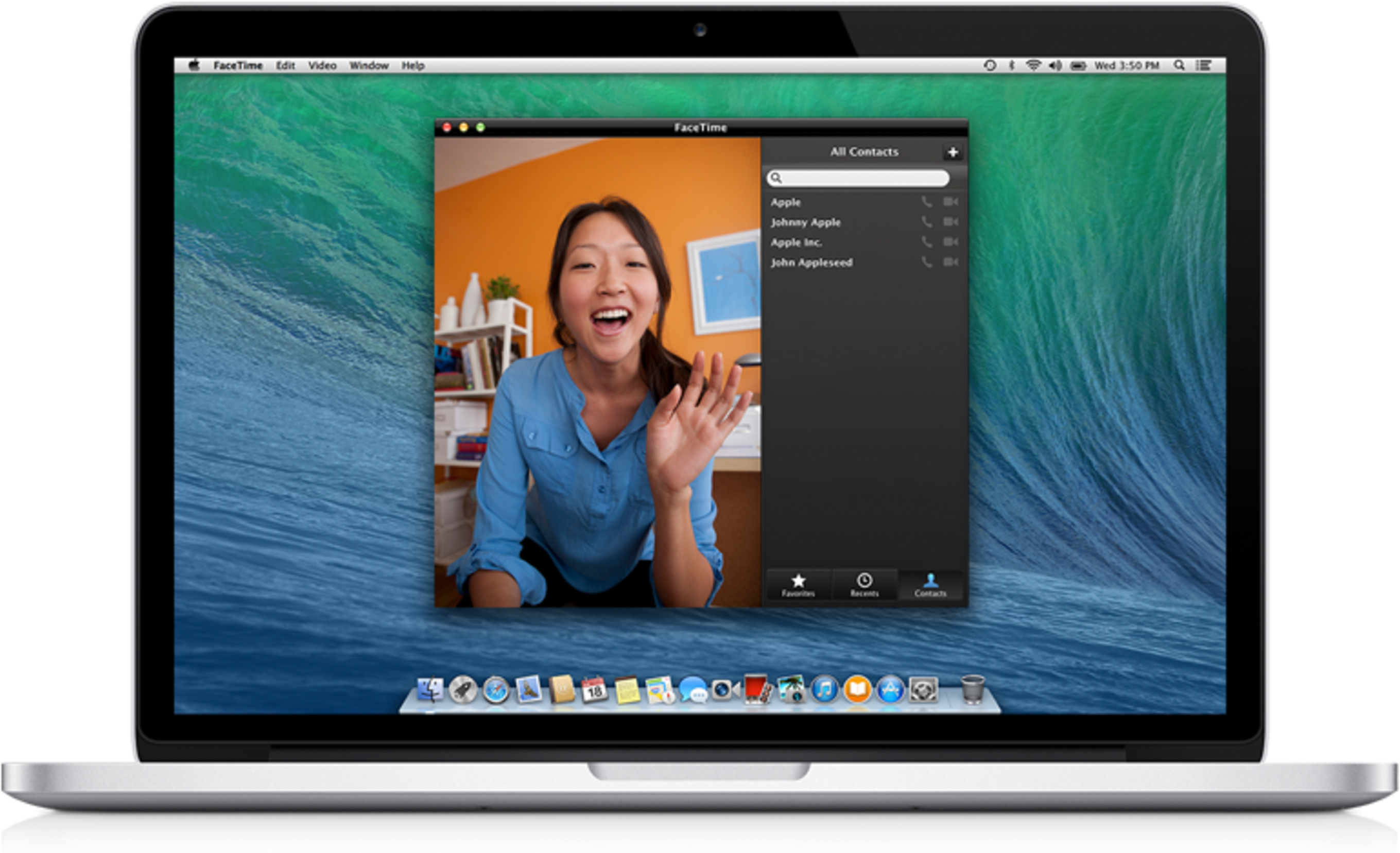Open iPhoto from the Dock
The width and height of the screenshot is (1400, 853).
tap(791, 689)
